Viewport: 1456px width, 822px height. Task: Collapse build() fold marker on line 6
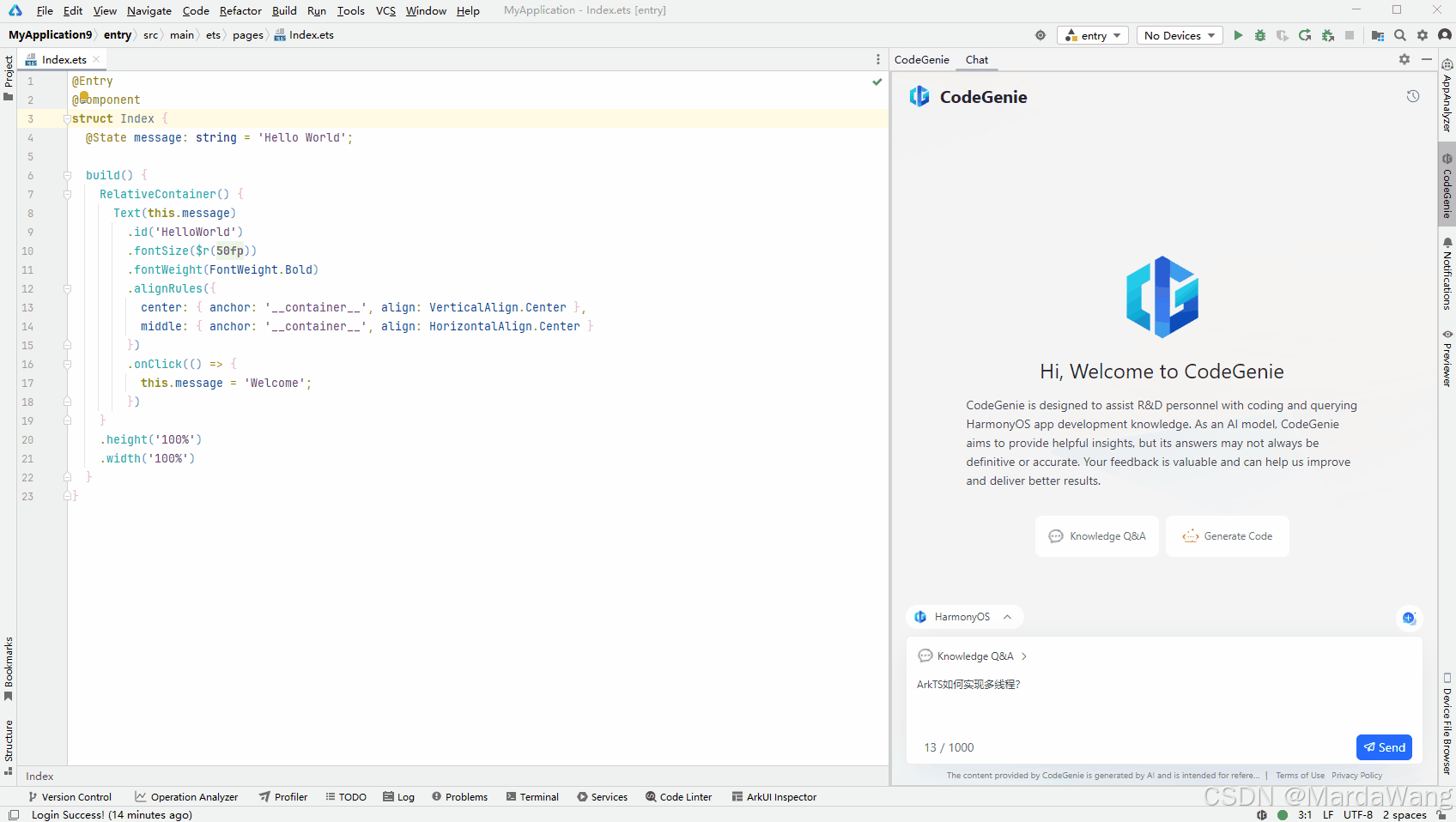[67, 176]
